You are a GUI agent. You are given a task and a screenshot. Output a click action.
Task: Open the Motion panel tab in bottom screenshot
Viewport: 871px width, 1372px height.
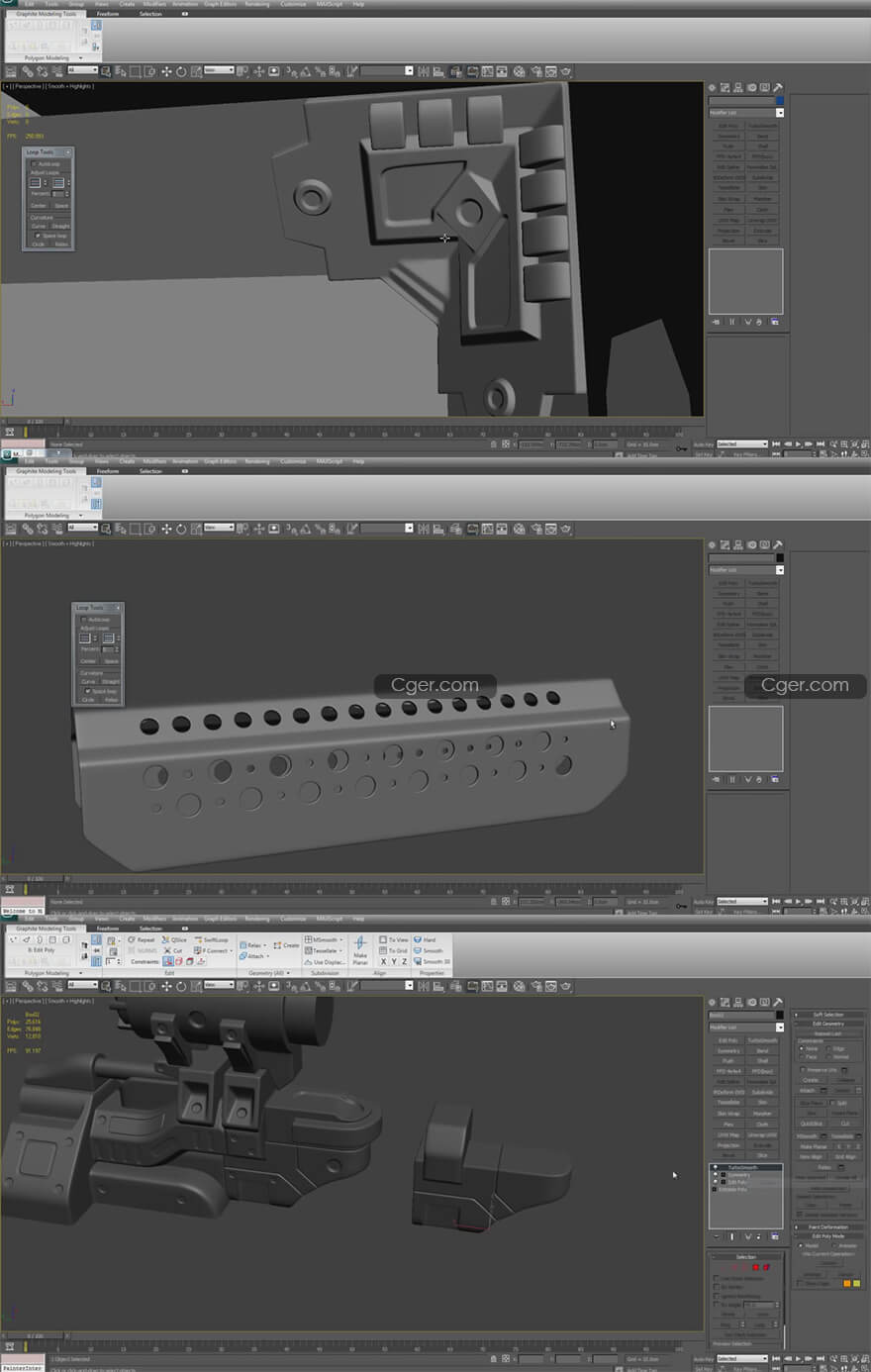(752, 1003)
